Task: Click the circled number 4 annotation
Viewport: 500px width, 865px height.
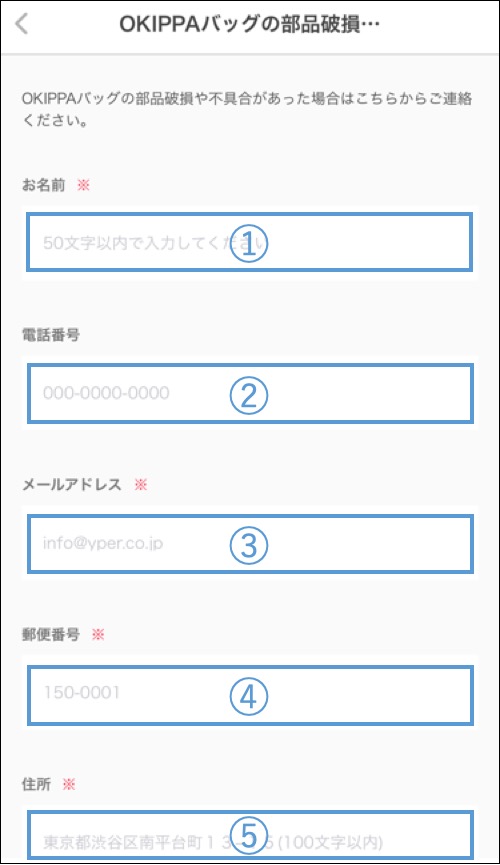Action: 249,696
